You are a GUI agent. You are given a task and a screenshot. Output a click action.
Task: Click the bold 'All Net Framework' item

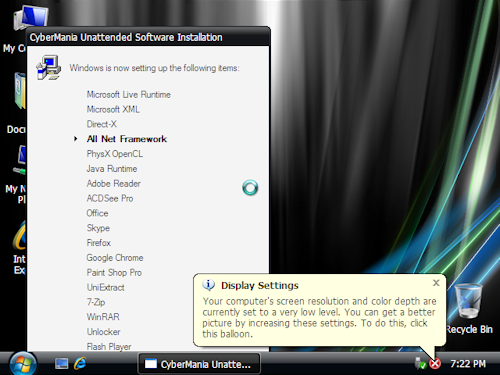point(127,139)
